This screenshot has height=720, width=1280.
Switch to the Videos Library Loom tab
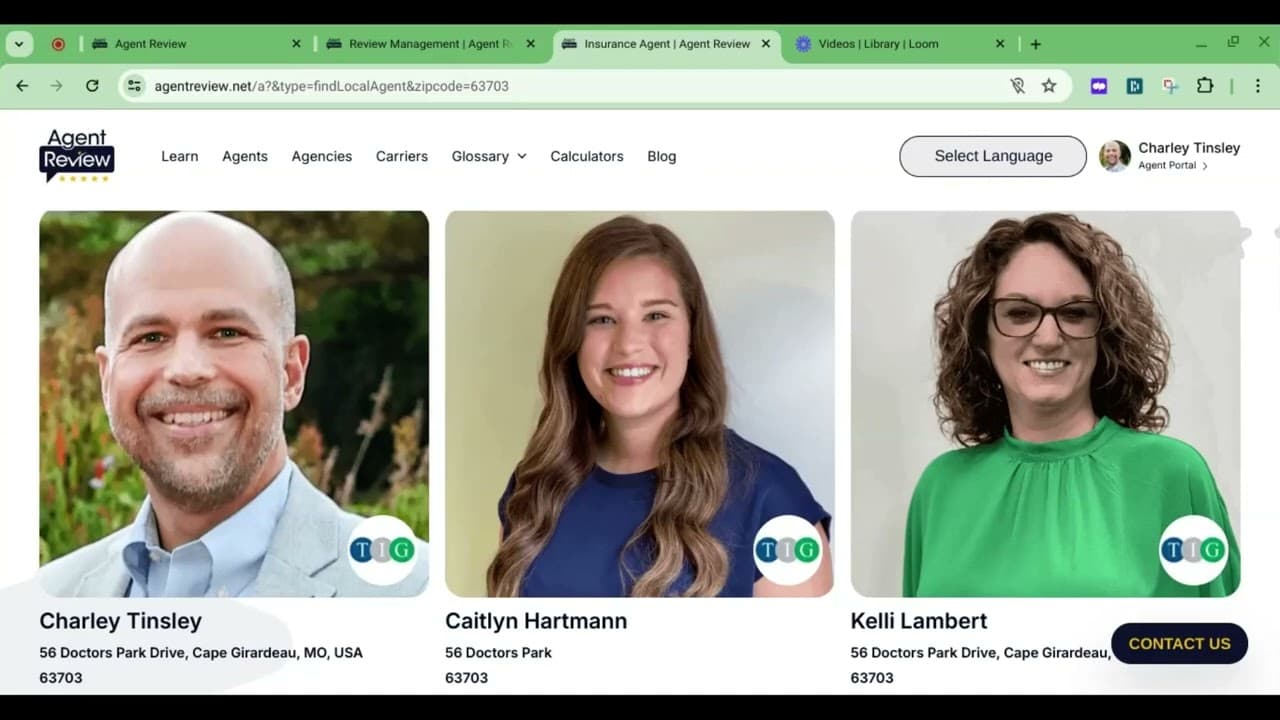point(878,44)
